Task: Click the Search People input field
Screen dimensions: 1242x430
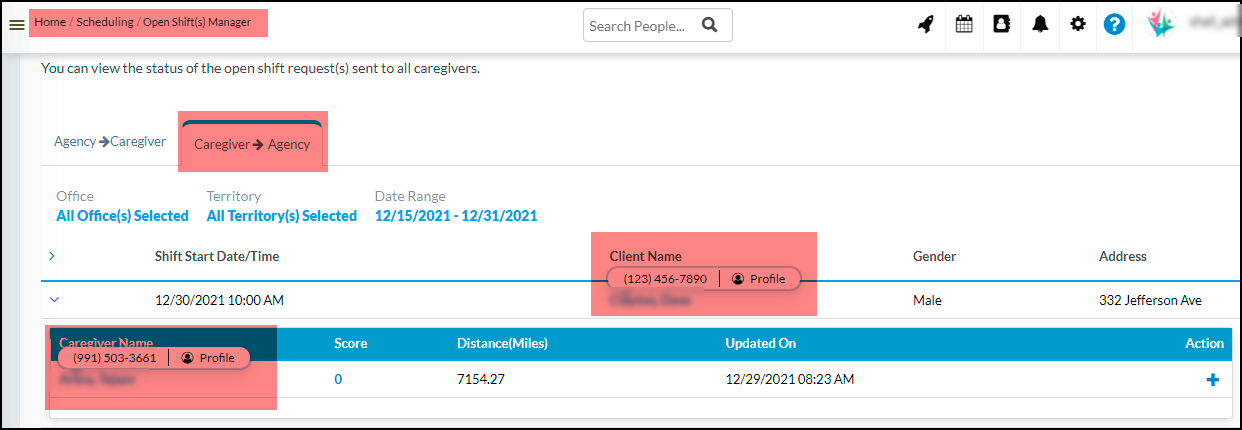Action: tap(640, 26)
